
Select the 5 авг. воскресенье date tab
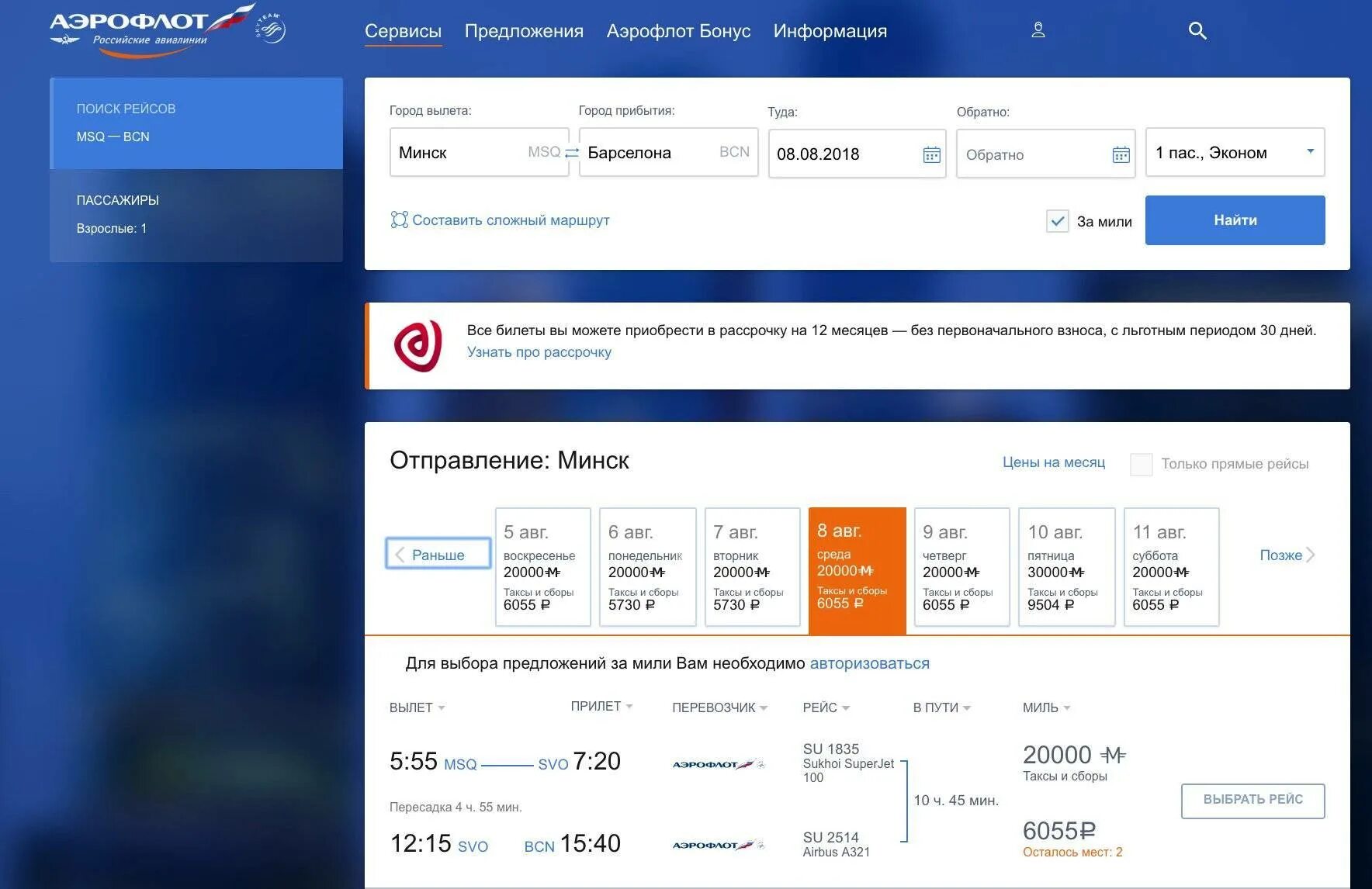pyautogui.click(x=542, y=567)
